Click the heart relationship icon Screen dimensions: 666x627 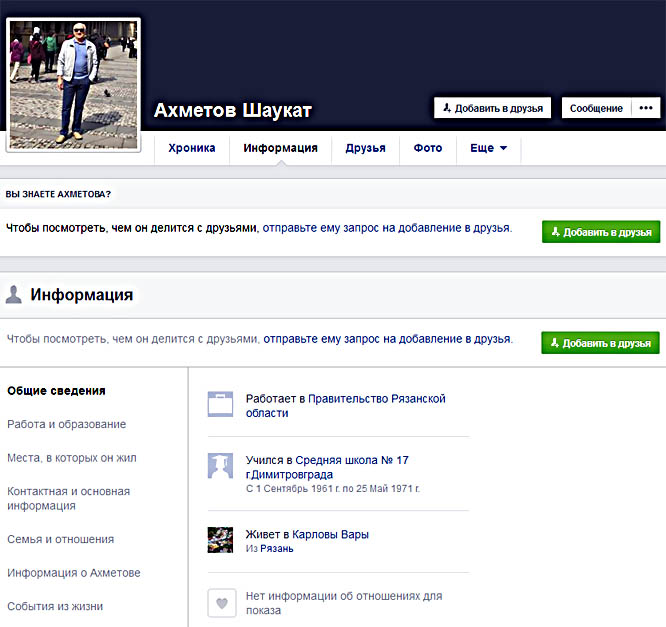222,603
